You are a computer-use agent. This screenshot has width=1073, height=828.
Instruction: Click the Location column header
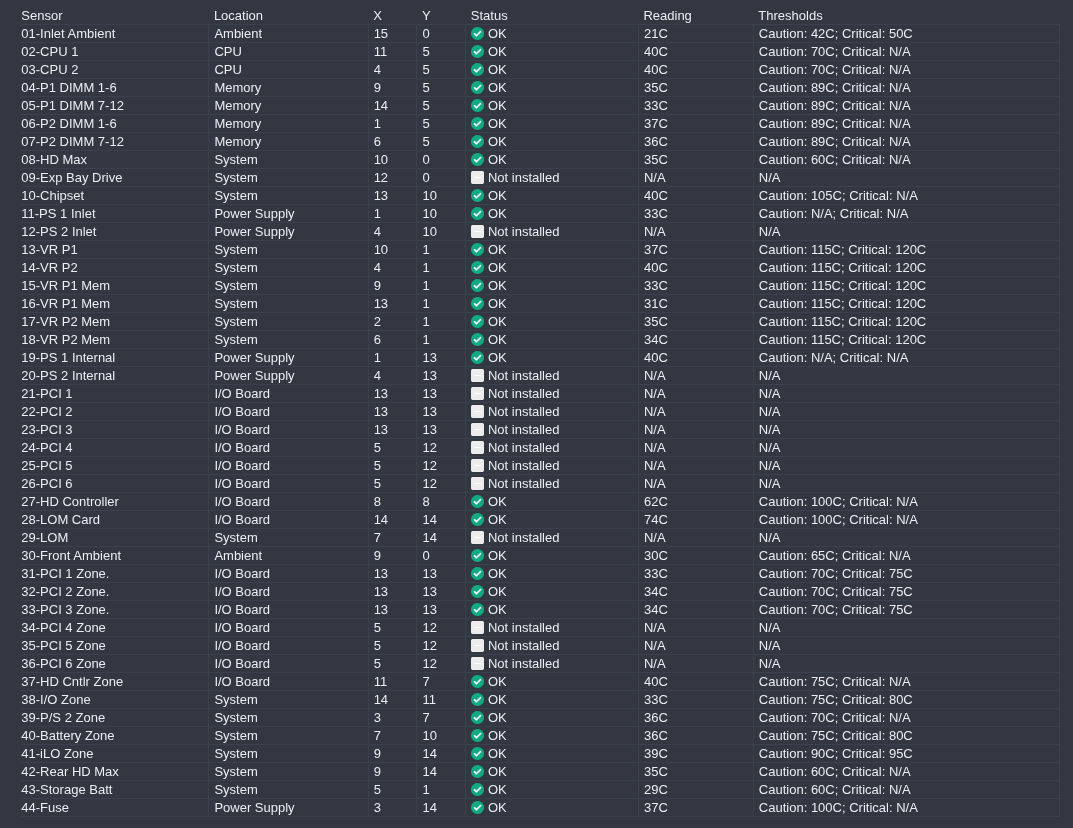tap(238, 16)
